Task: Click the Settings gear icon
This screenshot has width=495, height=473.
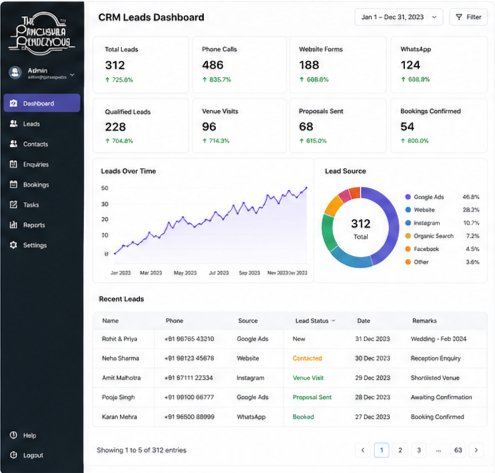Action: pyautogui.click(x=13, y=245)
